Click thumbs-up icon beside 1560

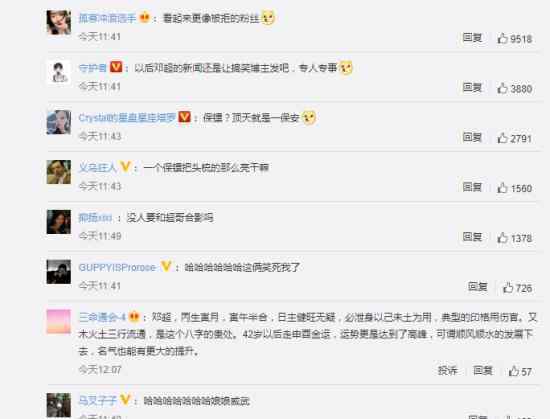[503, 188]
